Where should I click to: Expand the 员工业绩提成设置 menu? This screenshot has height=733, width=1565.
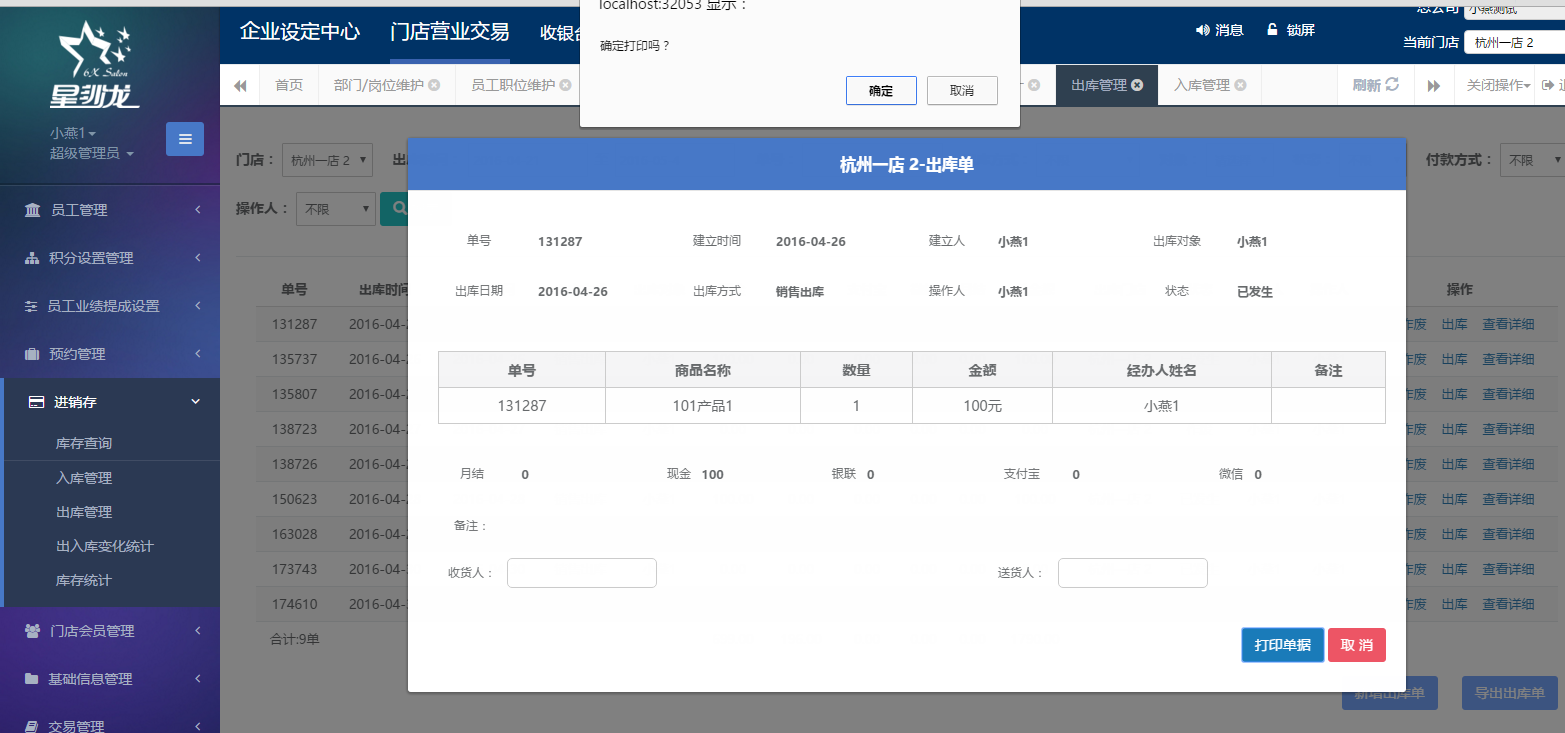coord(198,306)
